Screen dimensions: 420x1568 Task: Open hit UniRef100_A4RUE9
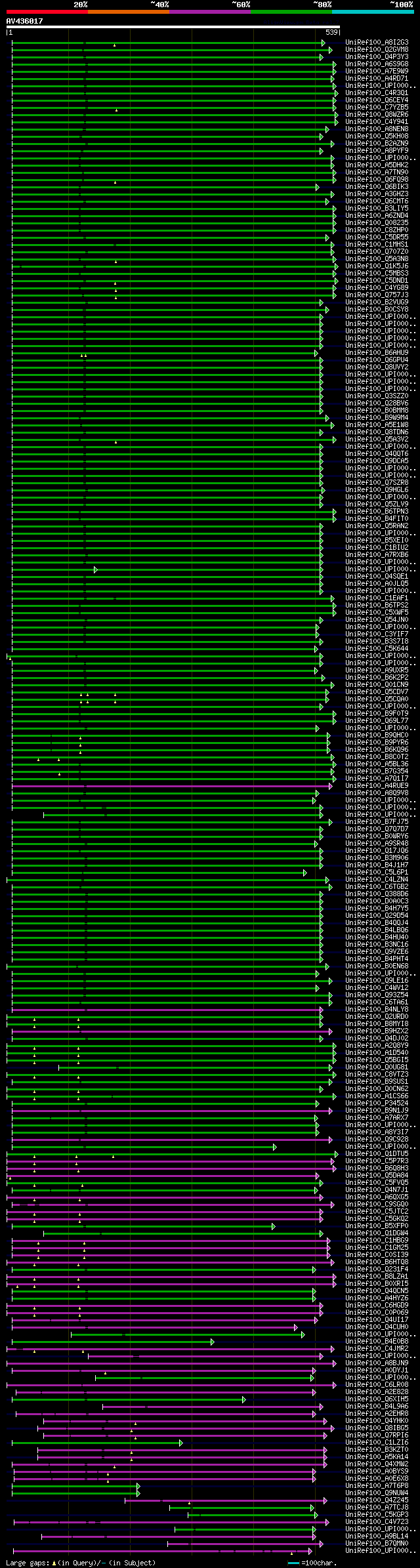[x=377, y=786]
